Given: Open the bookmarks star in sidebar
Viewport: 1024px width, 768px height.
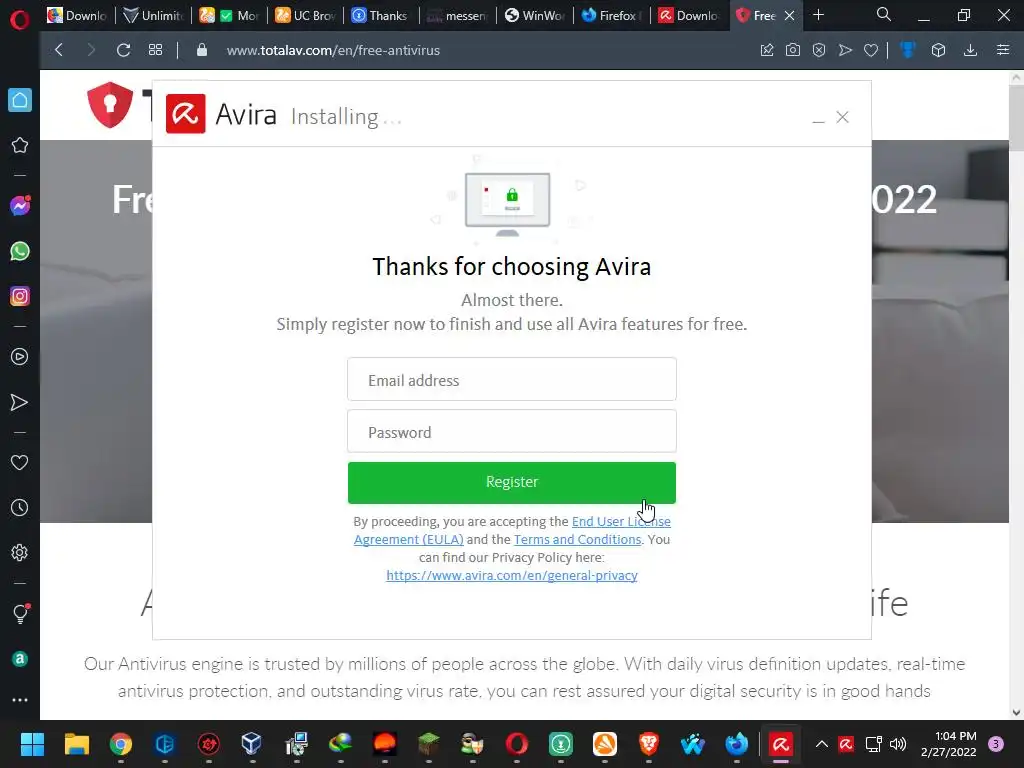Looking at the screenshot, I should pyautogui.click(x=20, y=145).
